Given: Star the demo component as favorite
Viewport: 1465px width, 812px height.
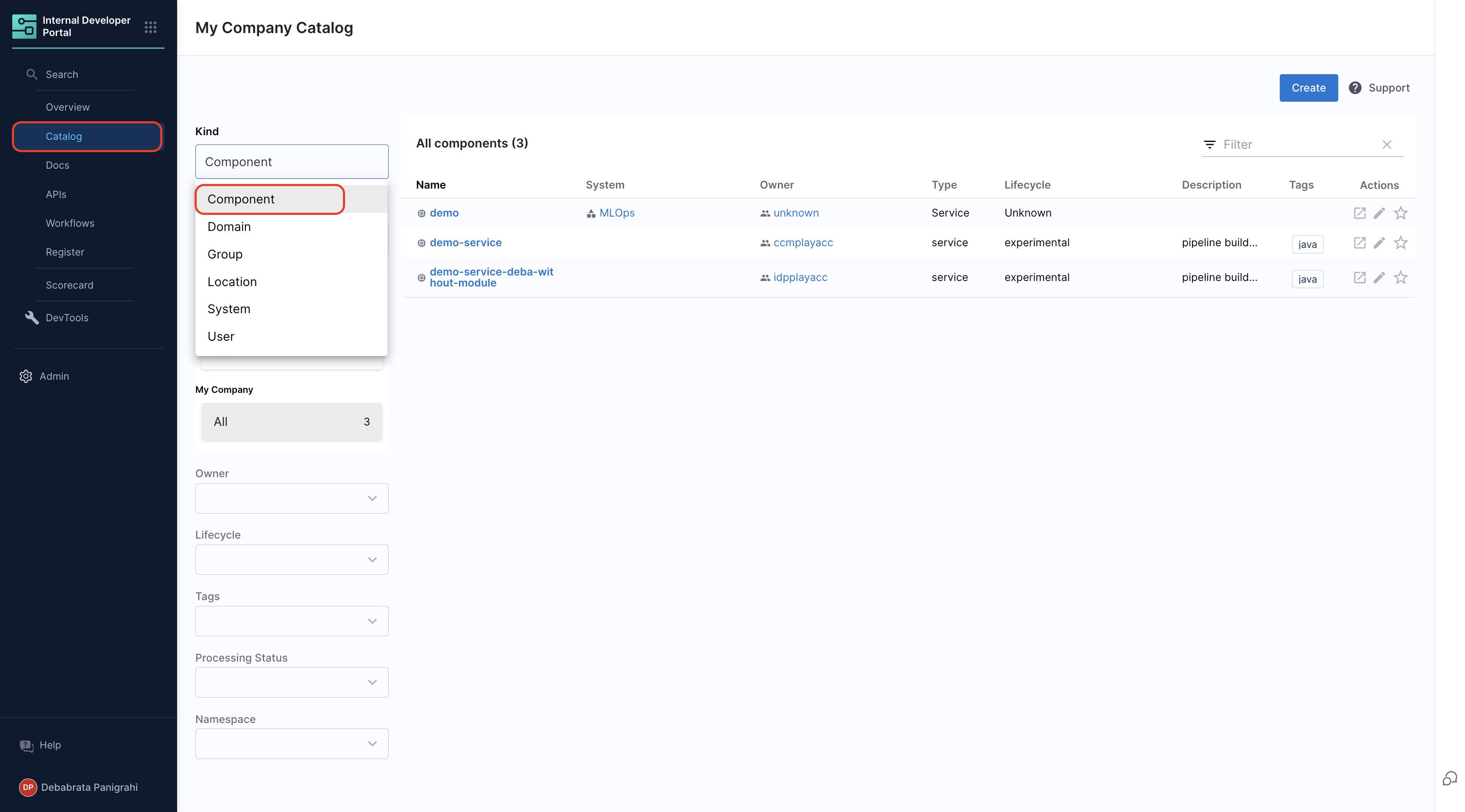Looking at the screenshot, I should [x=1400, y=213].
